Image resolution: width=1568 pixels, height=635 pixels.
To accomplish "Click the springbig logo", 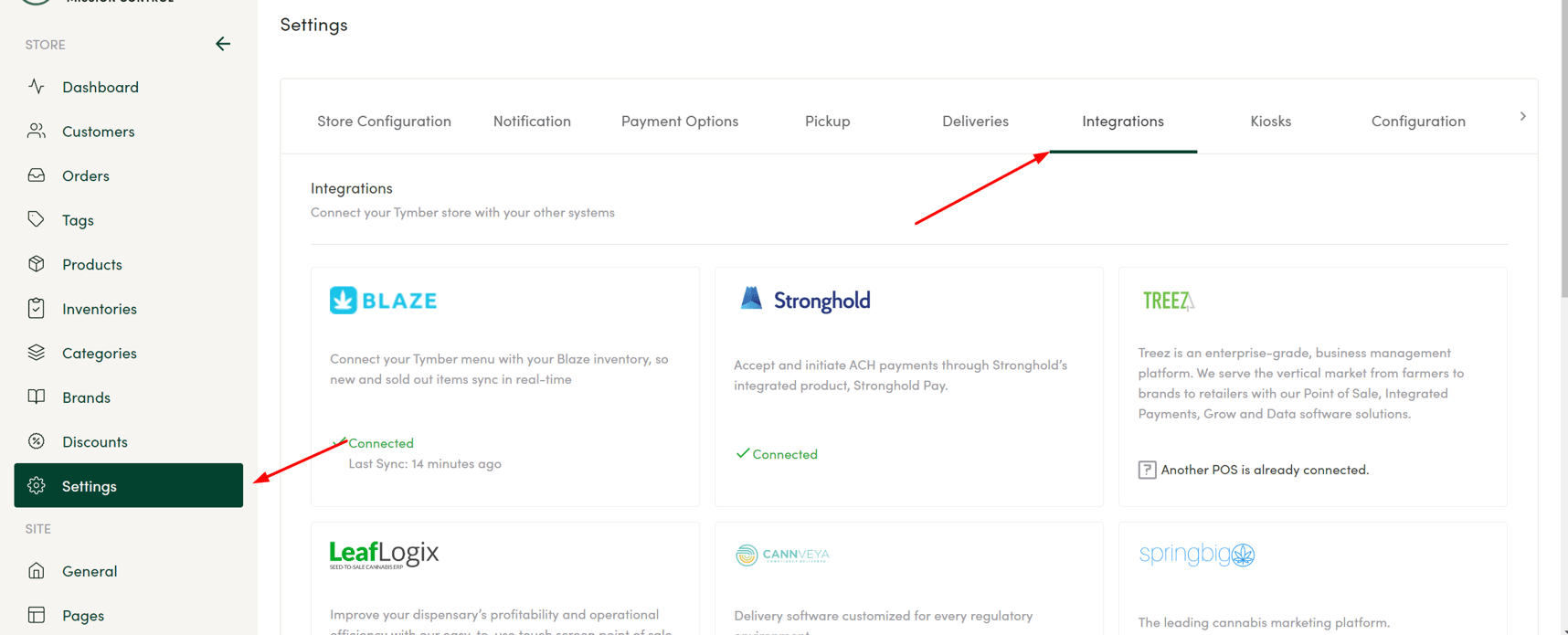I will pos(1197,555).
